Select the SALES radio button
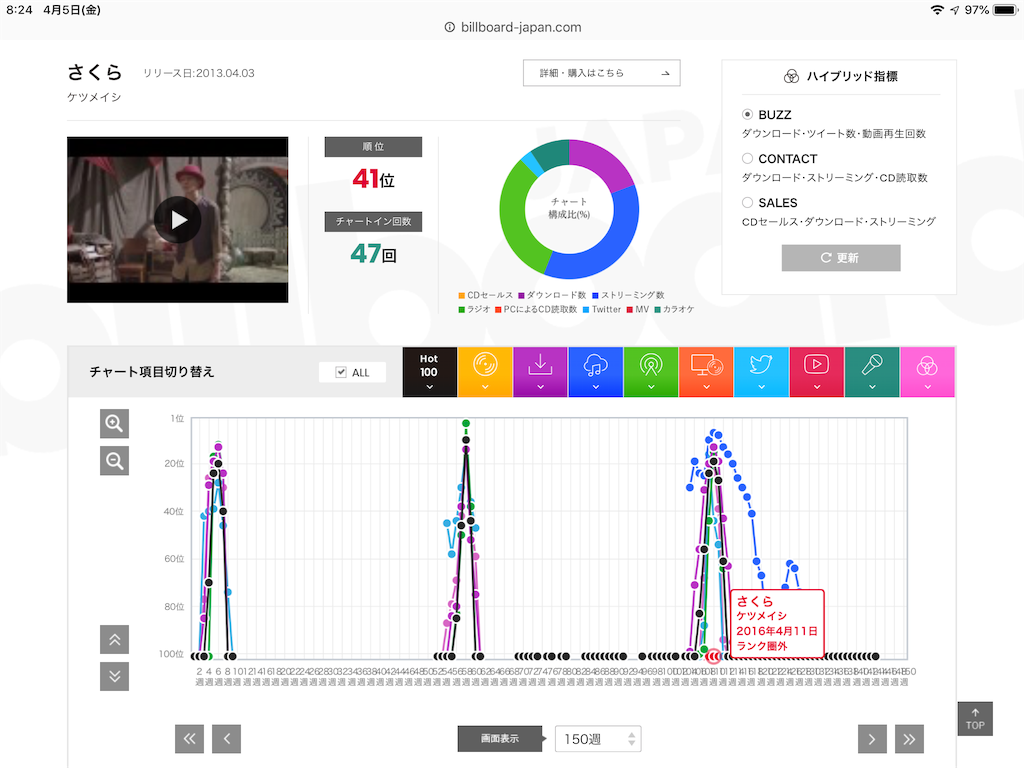The image size is (1024, 768). (x=748, y=202)
